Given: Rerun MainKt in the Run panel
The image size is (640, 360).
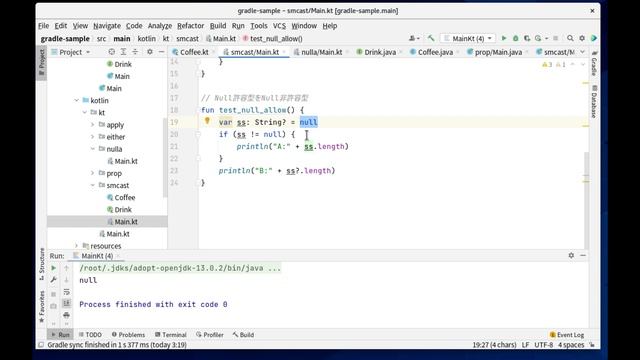Looking at the screenshot, I should click(53, 268).
